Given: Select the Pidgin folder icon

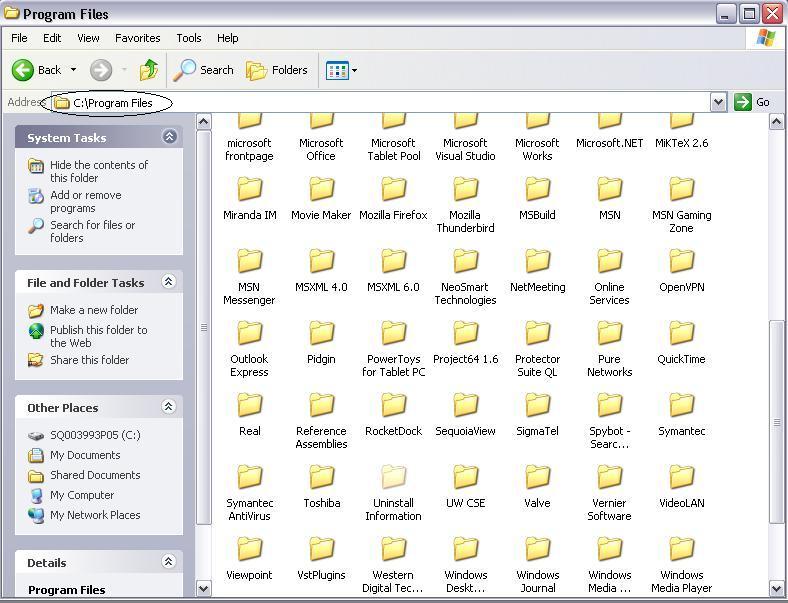Looking at the screenshot, I should pyautogui.click(x=321, y=334).
